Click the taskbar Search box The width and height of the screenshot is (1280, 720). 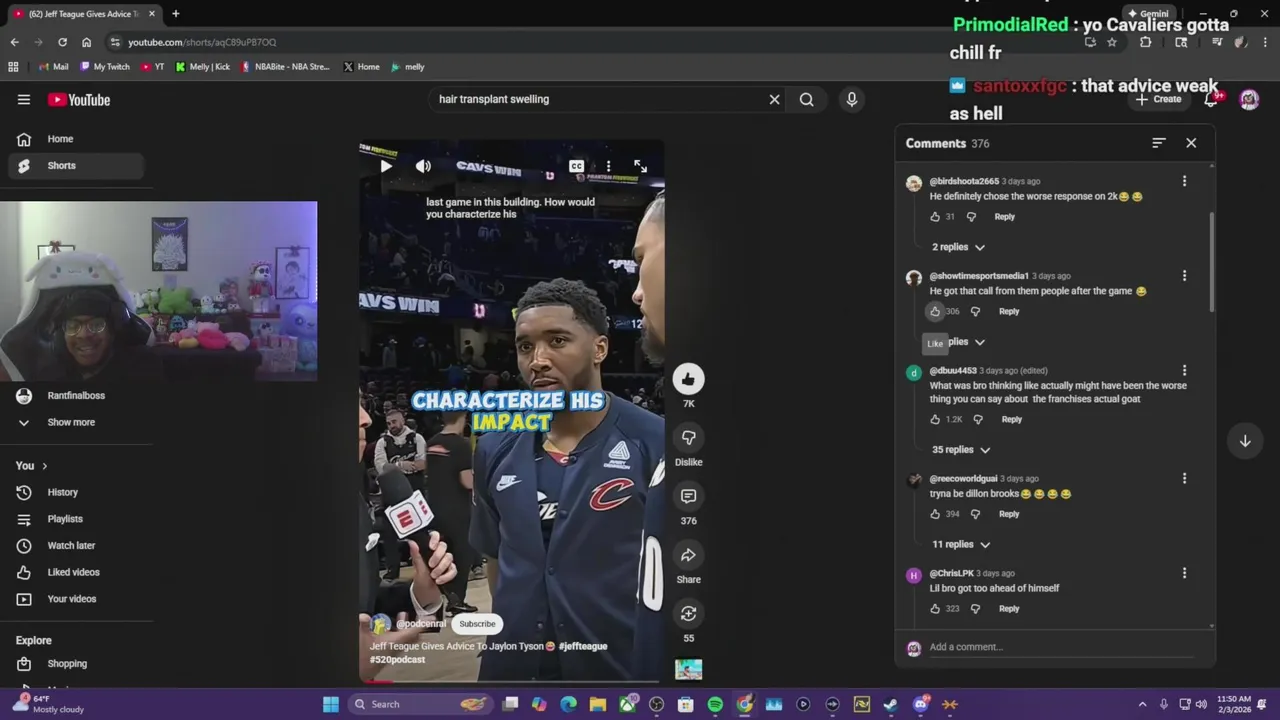tap(420, 704)
